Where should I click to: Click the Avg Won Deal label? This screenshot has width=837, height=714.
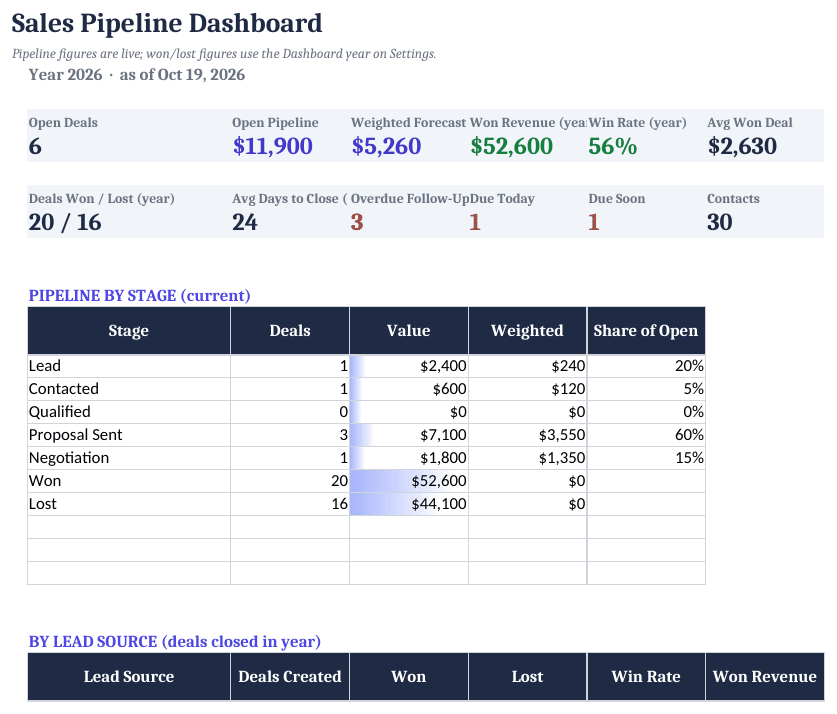click(x=749, y=123)
